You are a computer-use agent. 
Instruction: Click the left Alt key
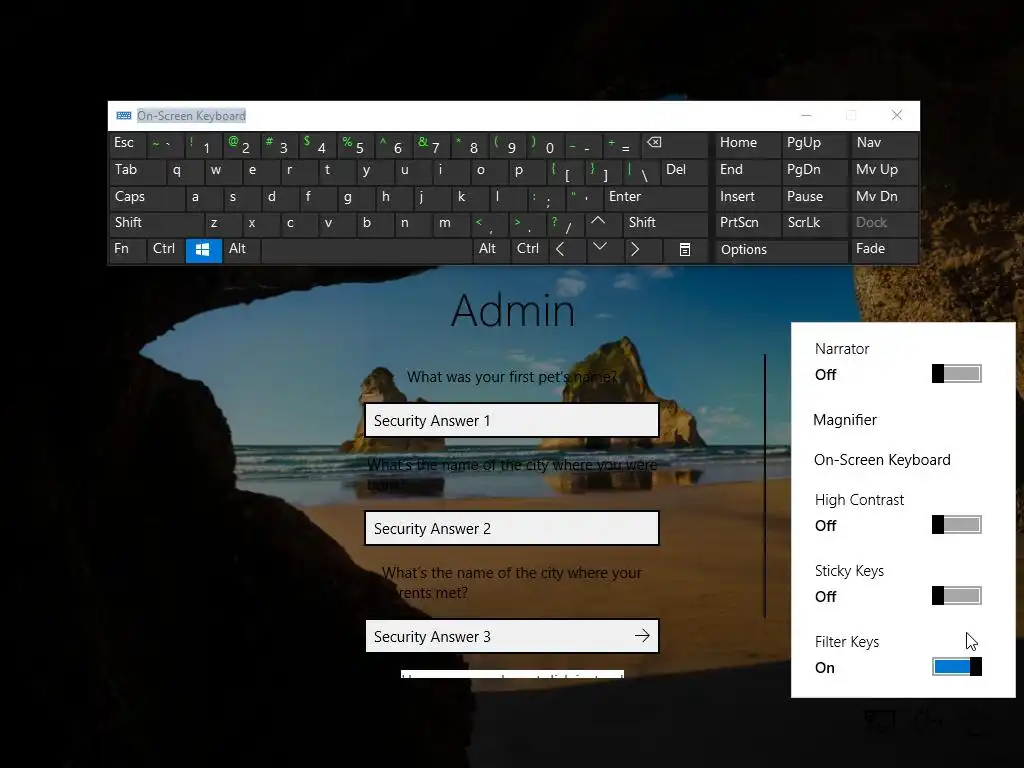(242, 250)
